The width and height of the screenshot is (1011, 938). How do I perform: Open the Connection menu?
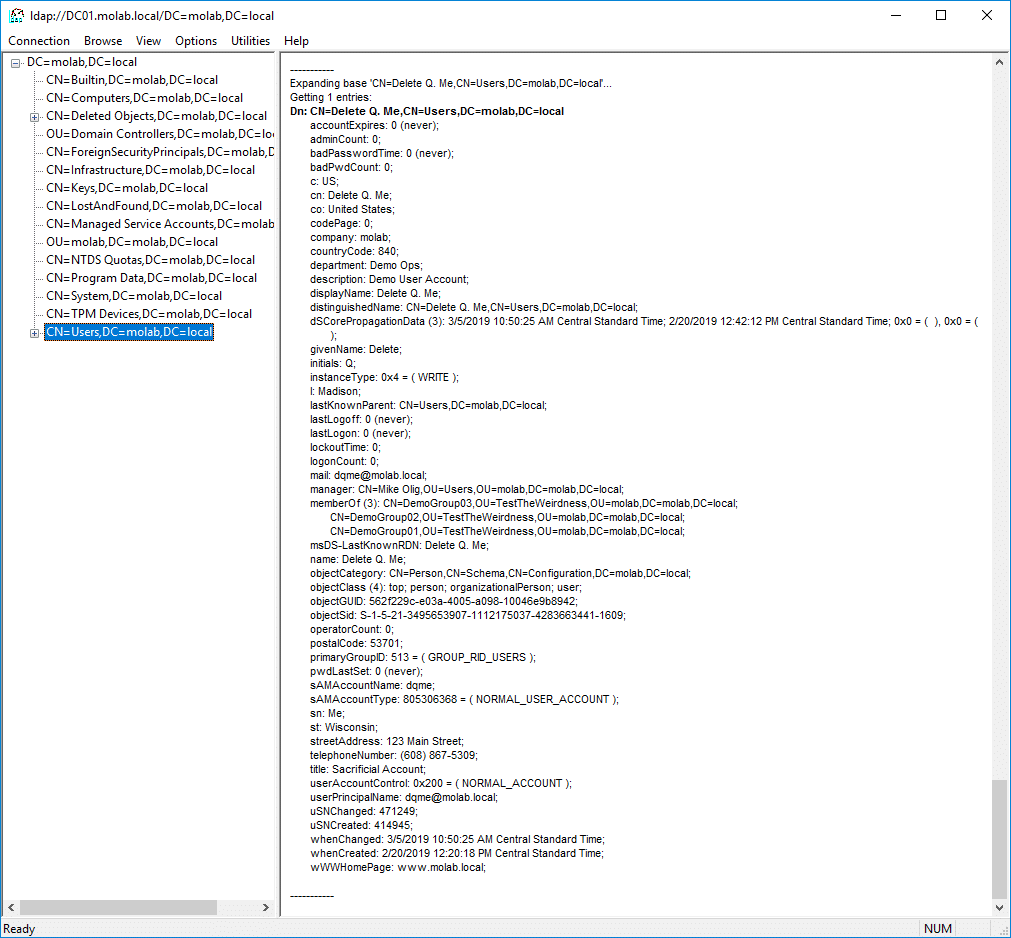[x=39, y=41]
